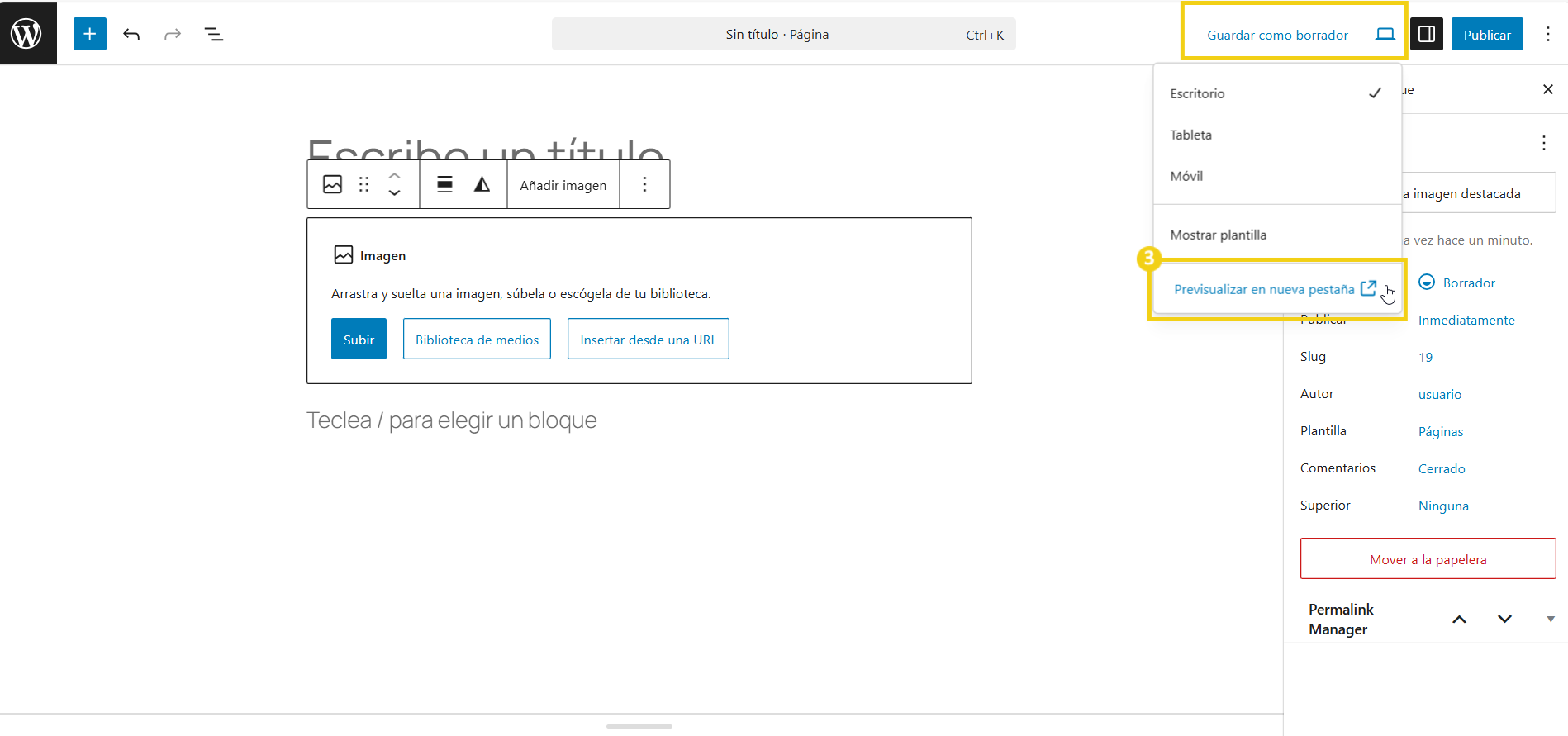Click the undo arrow icon
The image size is (1568, 736).
[x=131, y=34]
